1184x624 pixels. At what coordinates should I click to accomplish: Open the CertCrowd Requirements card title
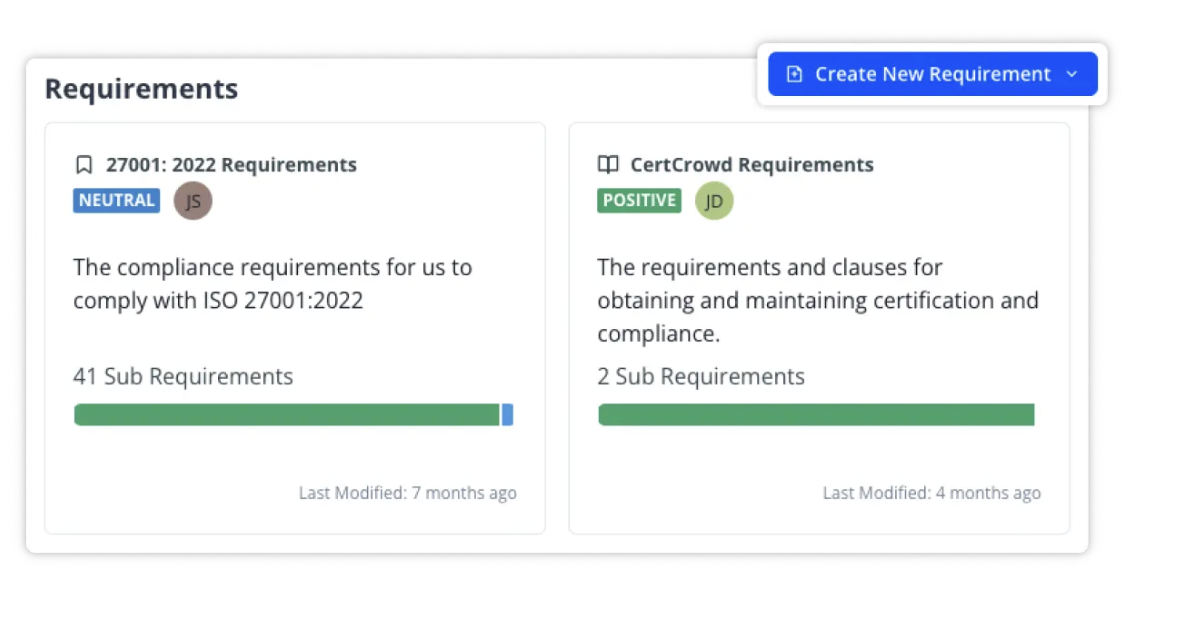tap(752, 164)
